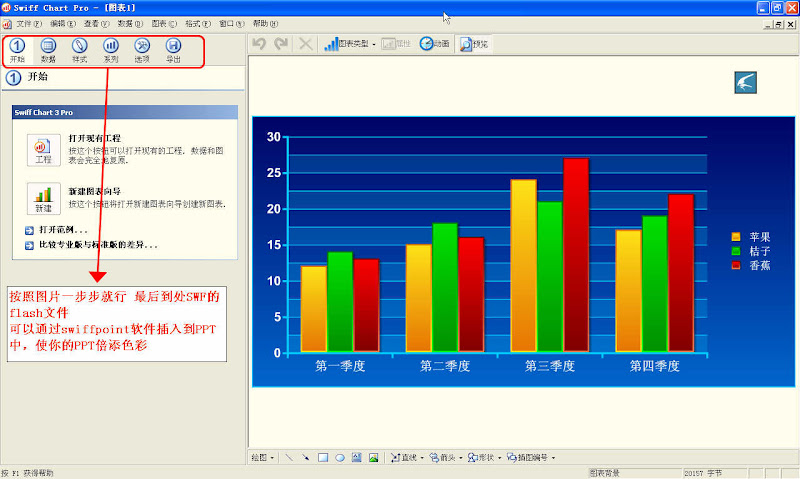Open the 开始 (Start) step icon
800x479 pixels.
pos(17,50)
